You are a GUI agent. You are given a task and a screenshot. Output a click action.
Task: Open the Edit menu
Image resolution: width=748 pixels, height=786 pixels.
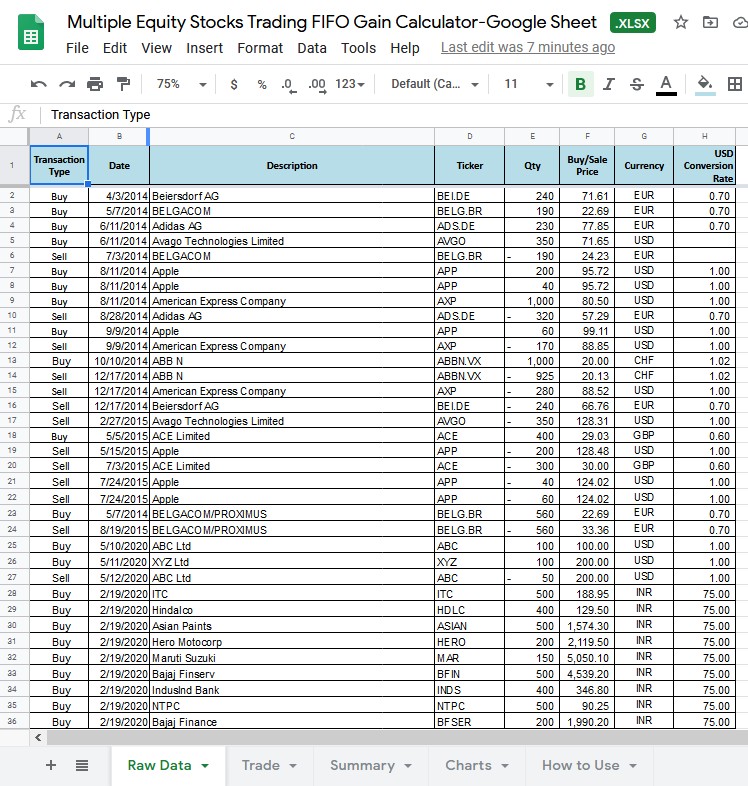tap(115, 48)
